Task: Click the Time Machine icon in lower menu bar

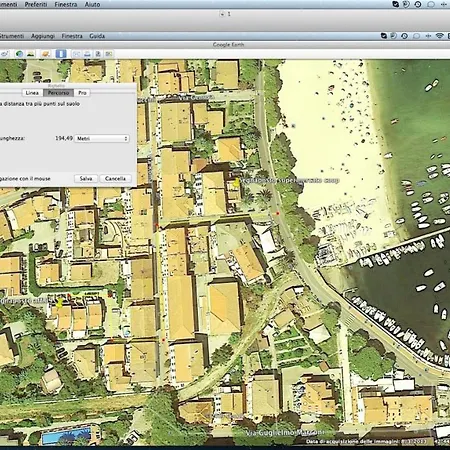Action: point(405,36)
